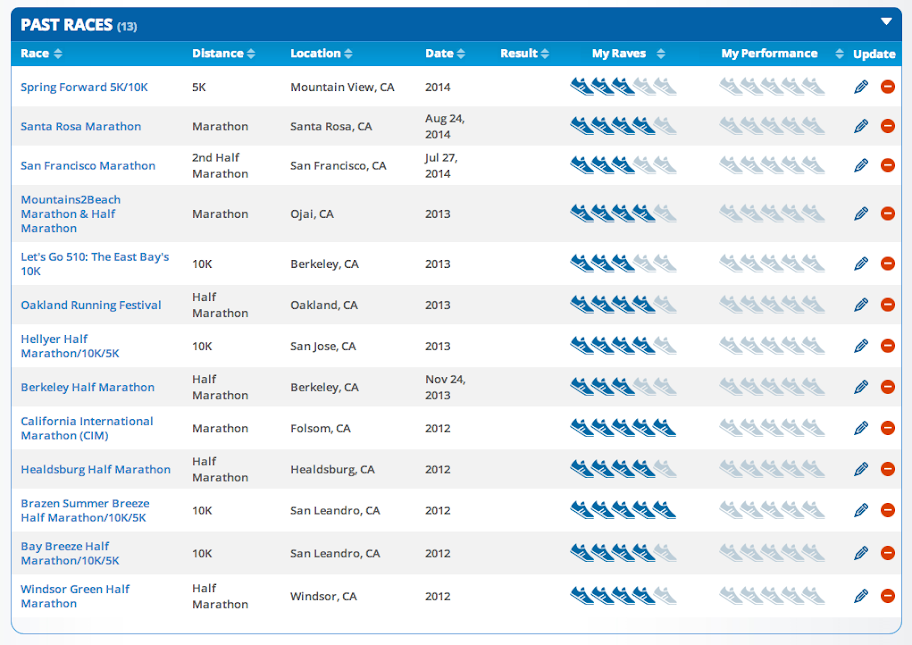Edit the Let's Go 510 race entry

pos(861,263)
